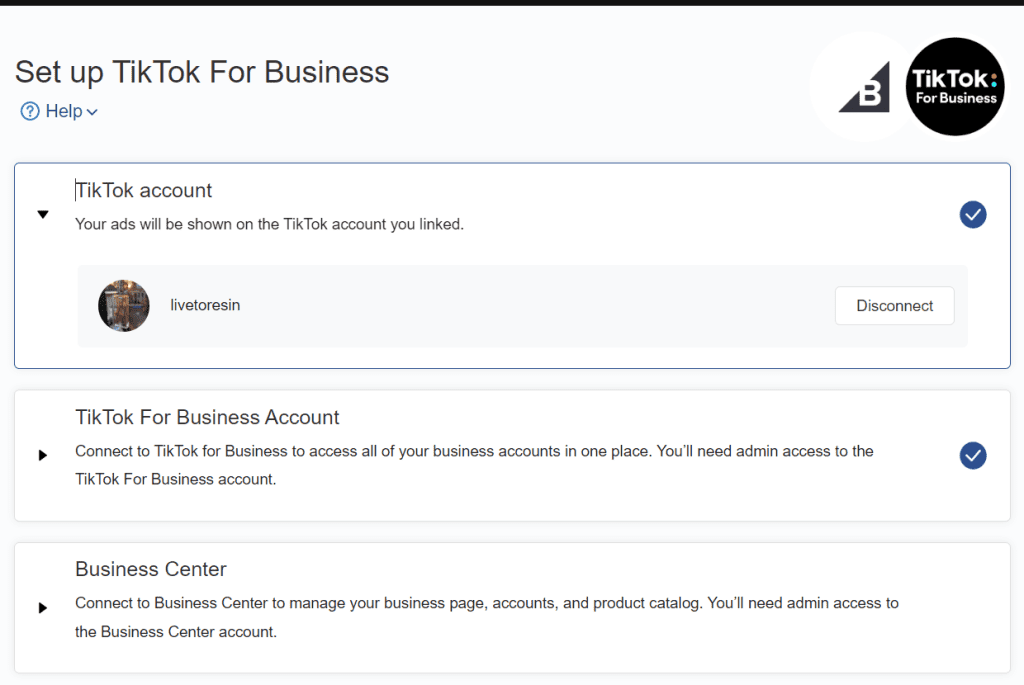Click the Set up TikTok For Business title
The image size is (1024, 685).
click(x=202, y=72)
